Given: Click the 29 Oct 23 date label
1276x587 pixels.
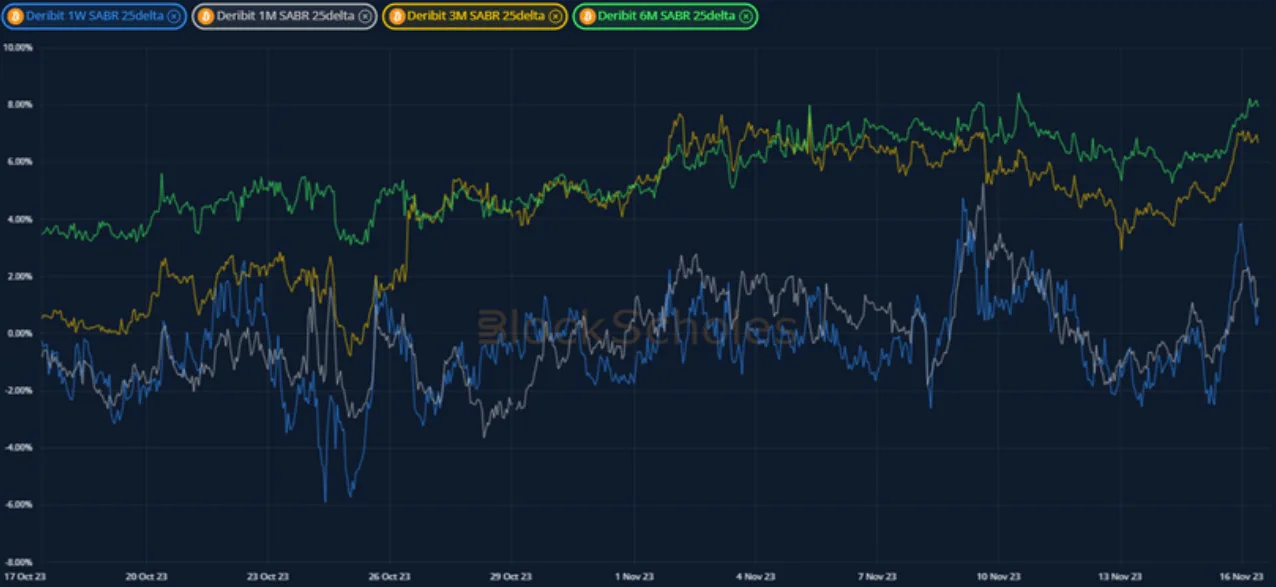Looking at the screenshot, I should point(511,577).
